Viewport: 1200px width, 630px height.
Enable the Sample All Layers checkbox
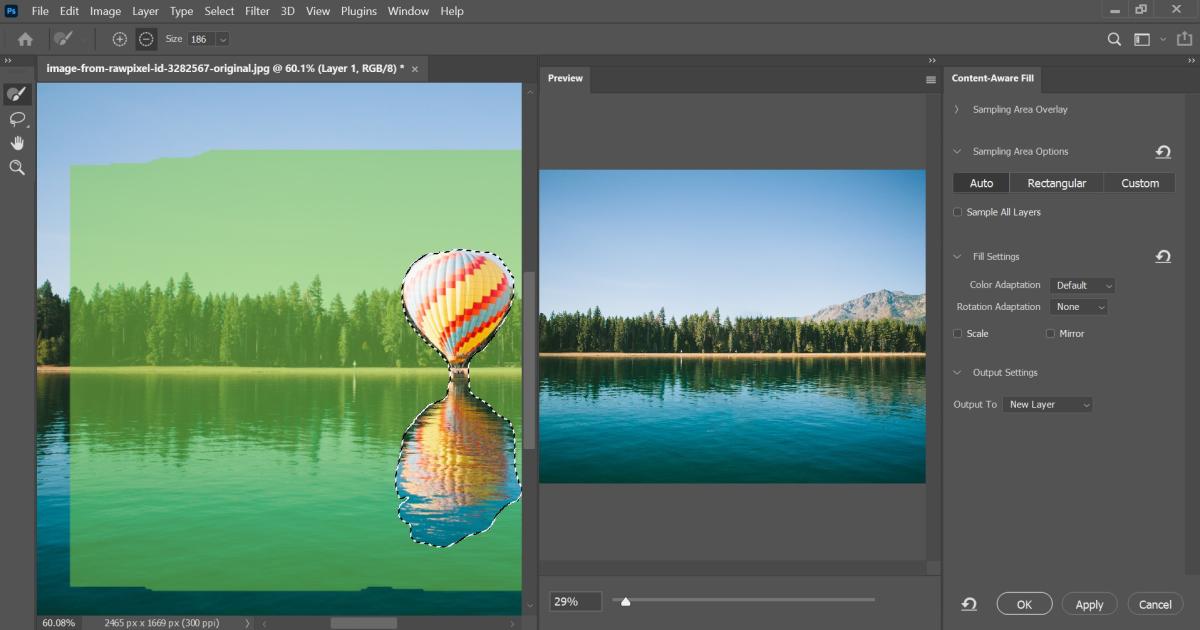pyautogui.click(x=958, y=212)
